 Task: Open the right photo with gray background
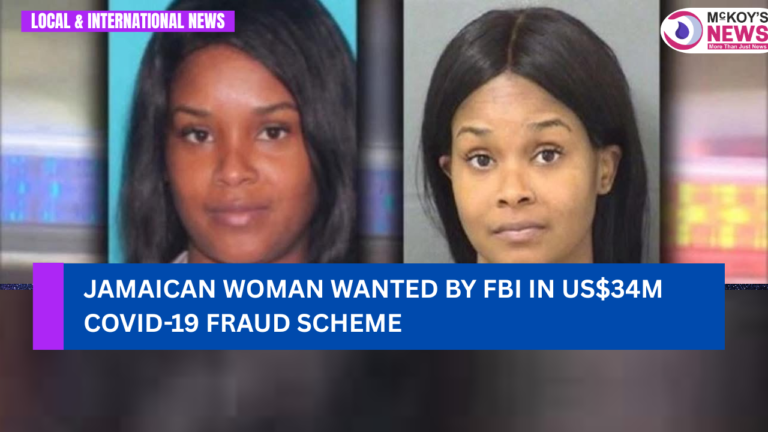point(531,131)
